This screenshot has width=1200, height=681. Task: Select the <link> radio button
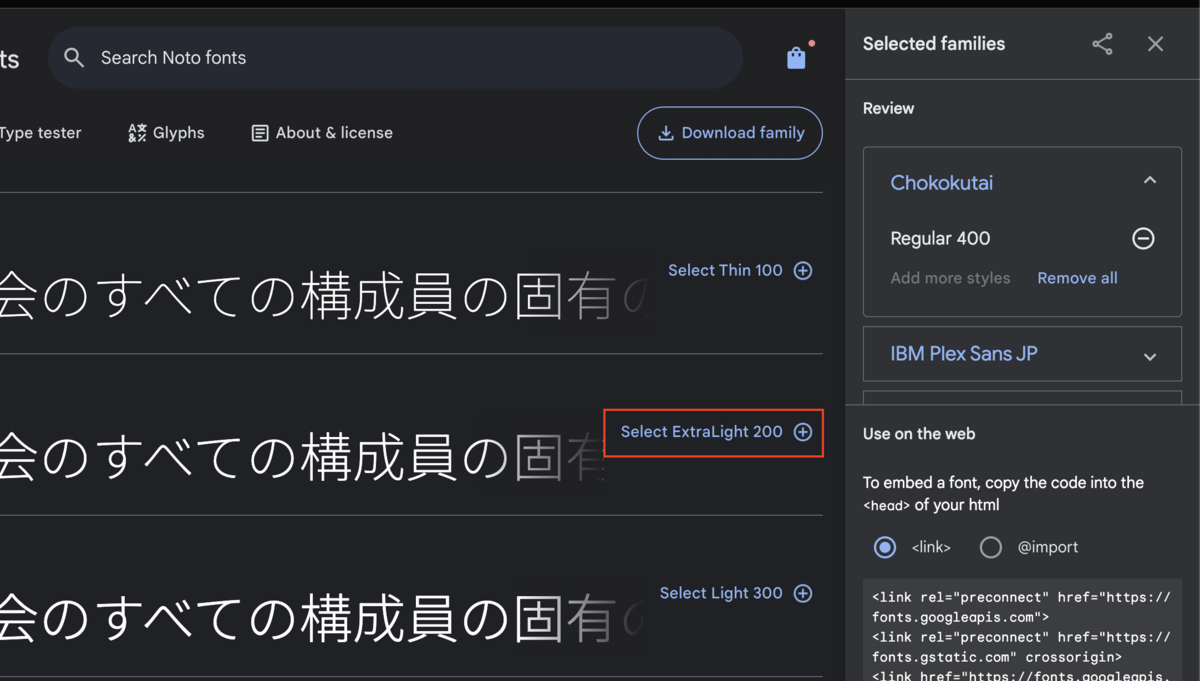885,547
